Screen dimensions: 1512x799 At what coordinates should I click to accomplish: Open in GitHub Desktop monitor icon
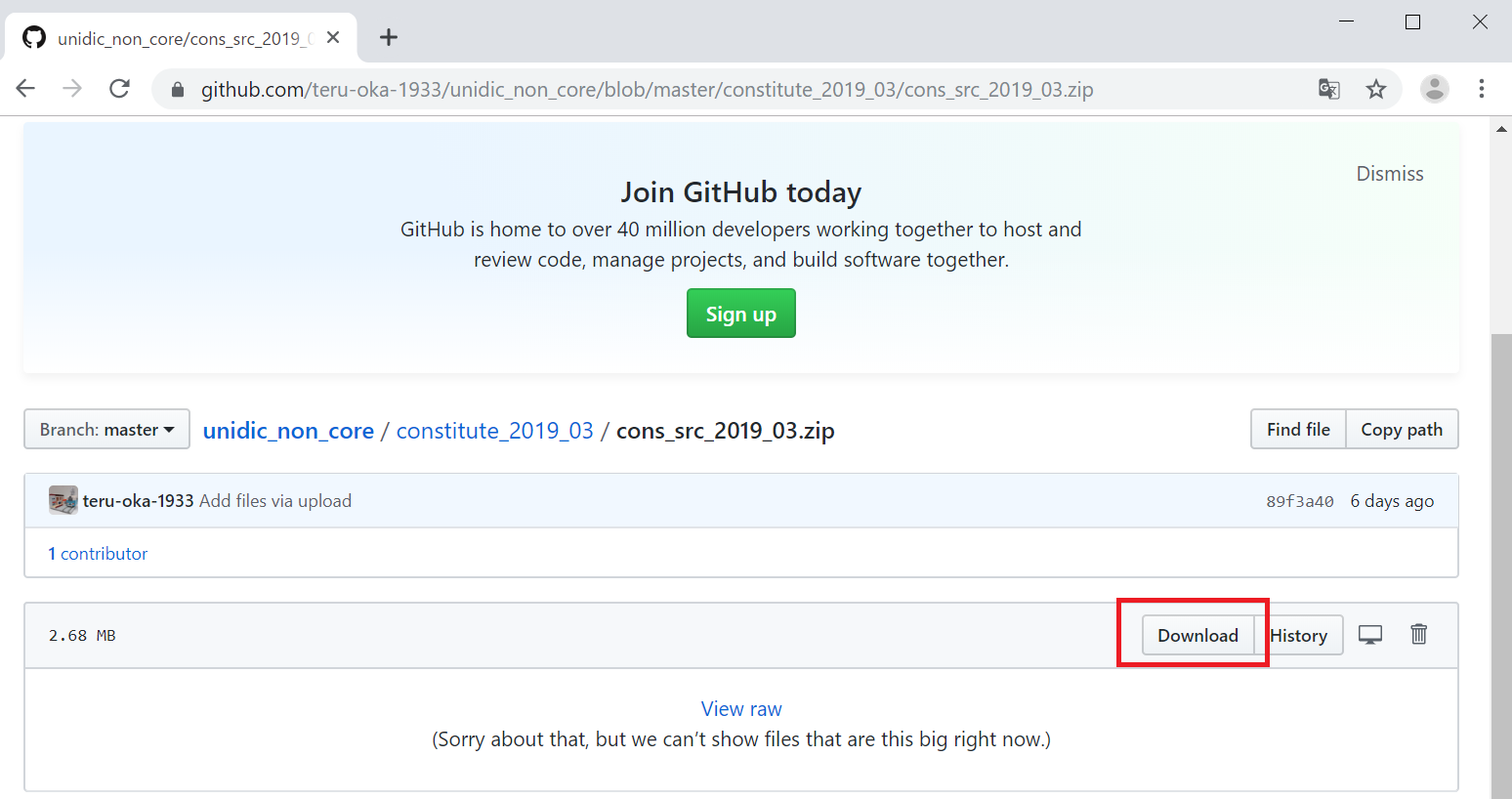1370,635
